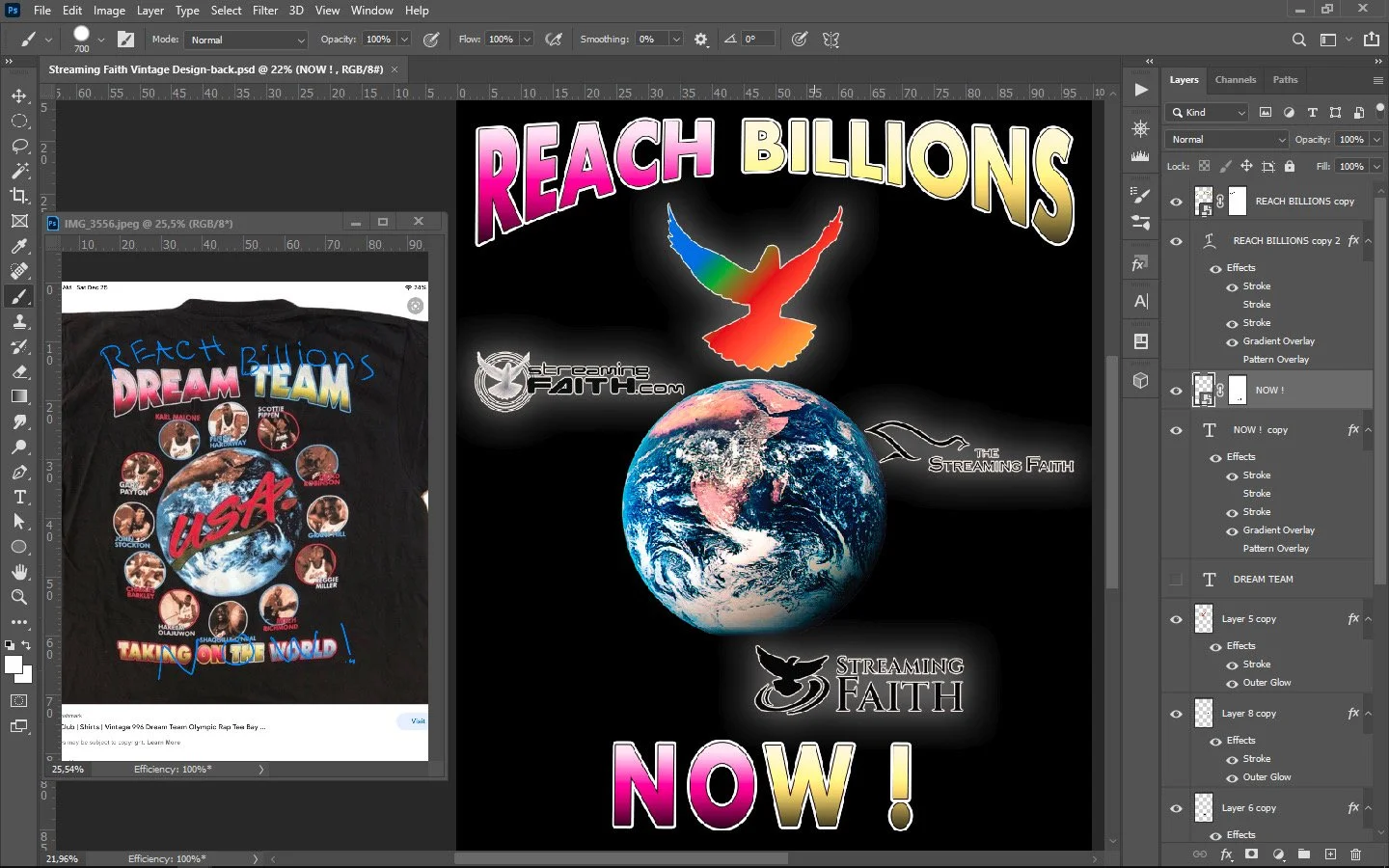Open the Window menu

pos(371,11)
